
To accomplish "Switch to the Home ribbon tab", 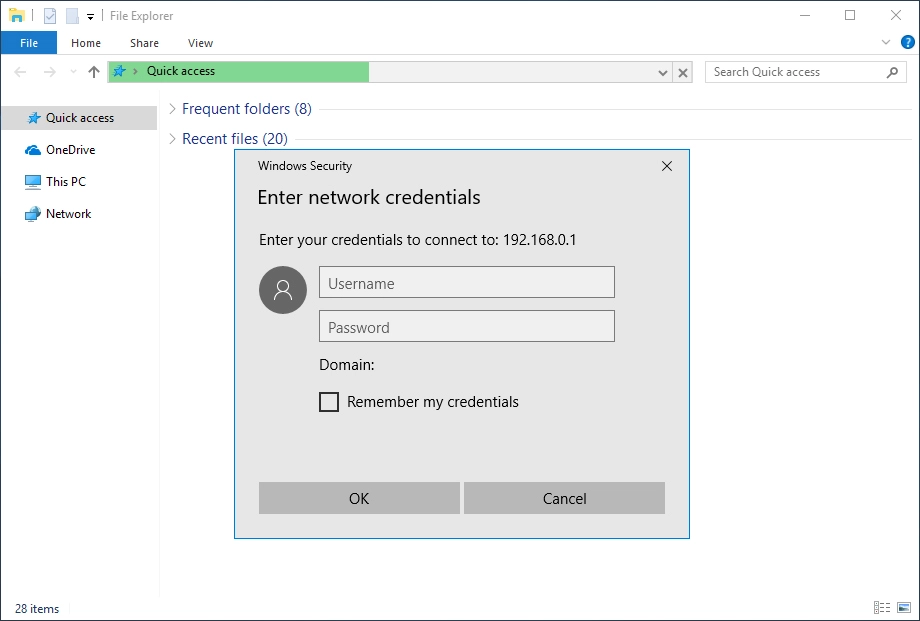I will click(86, 43).
